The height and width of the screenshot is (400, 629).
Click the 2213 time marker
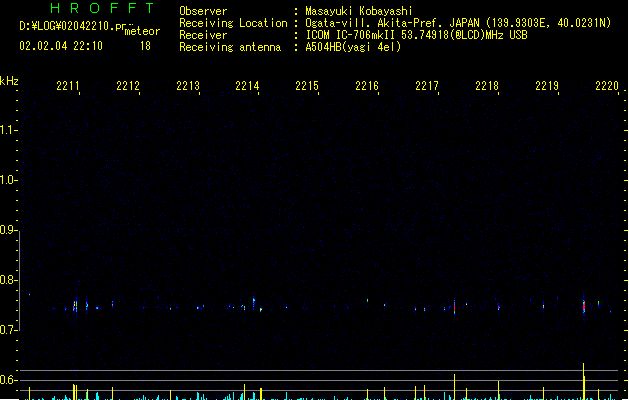[188, 86]
